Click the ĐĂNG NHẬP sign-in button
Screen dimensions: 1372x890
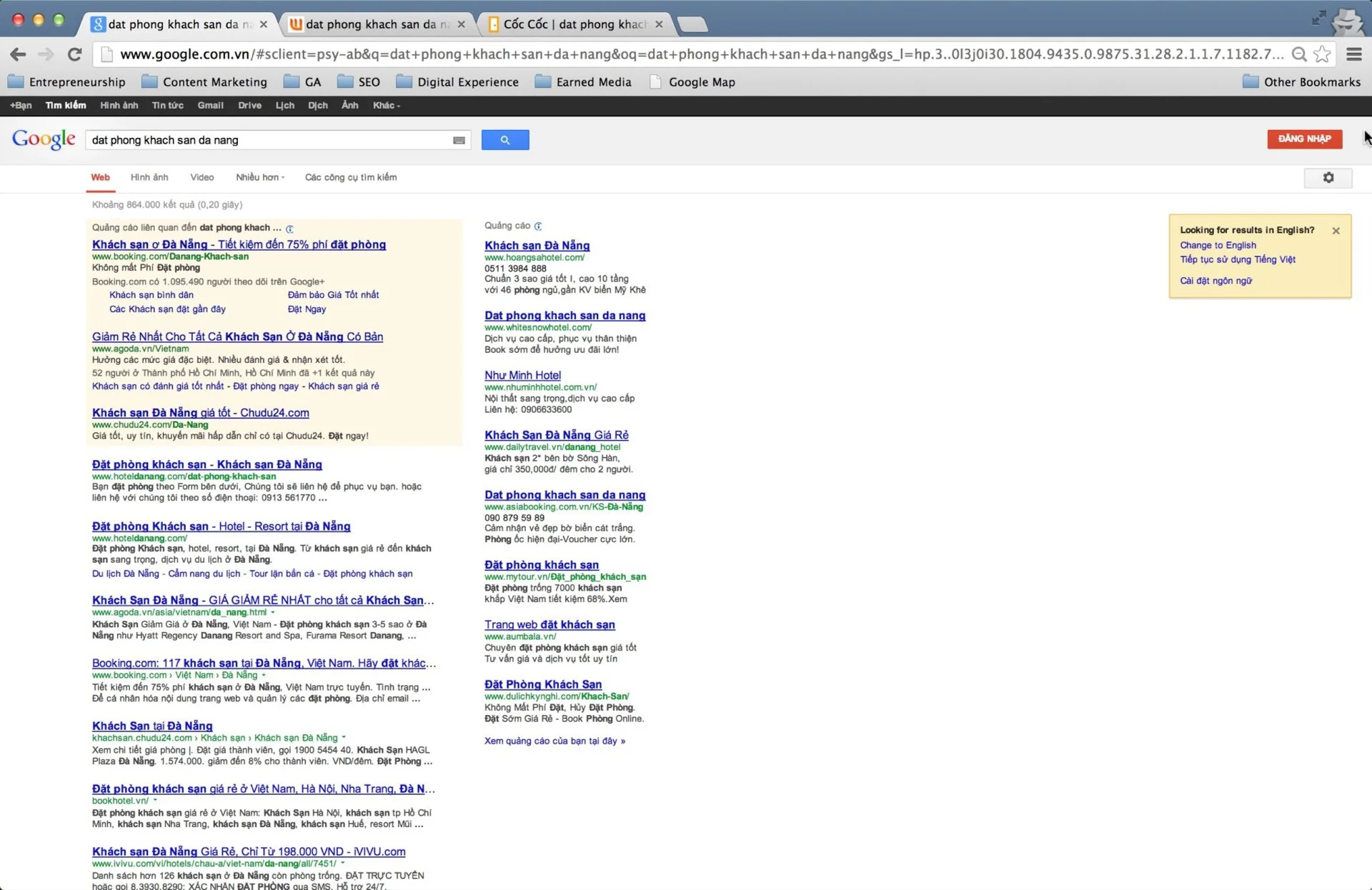1304,139
